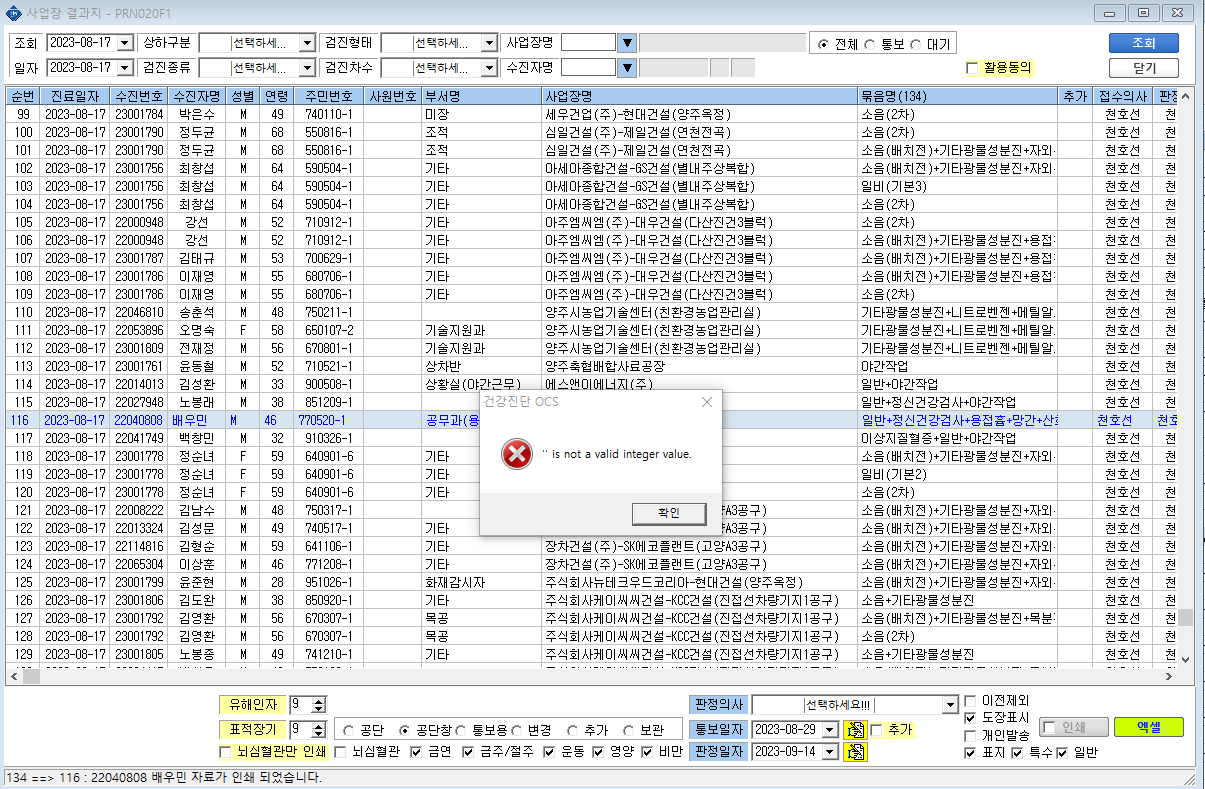This screenshot has height=789, width=1205.
Task: Uncheck the 도장표시 checkbox
Action: 970,718
